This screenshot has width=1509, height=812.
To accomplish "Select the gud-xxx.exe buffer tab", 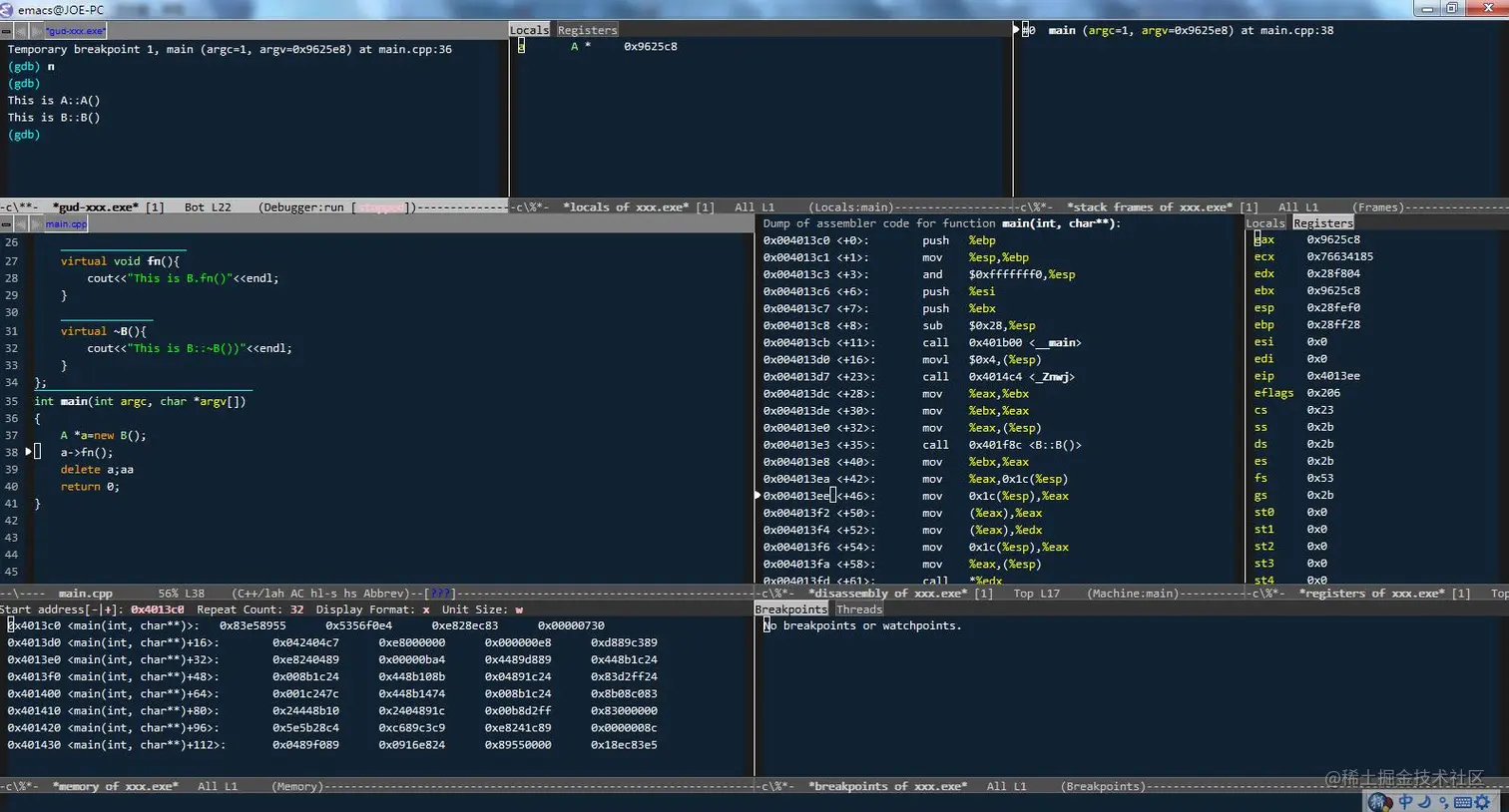I will pyautogui.click(x=76, y=31).
